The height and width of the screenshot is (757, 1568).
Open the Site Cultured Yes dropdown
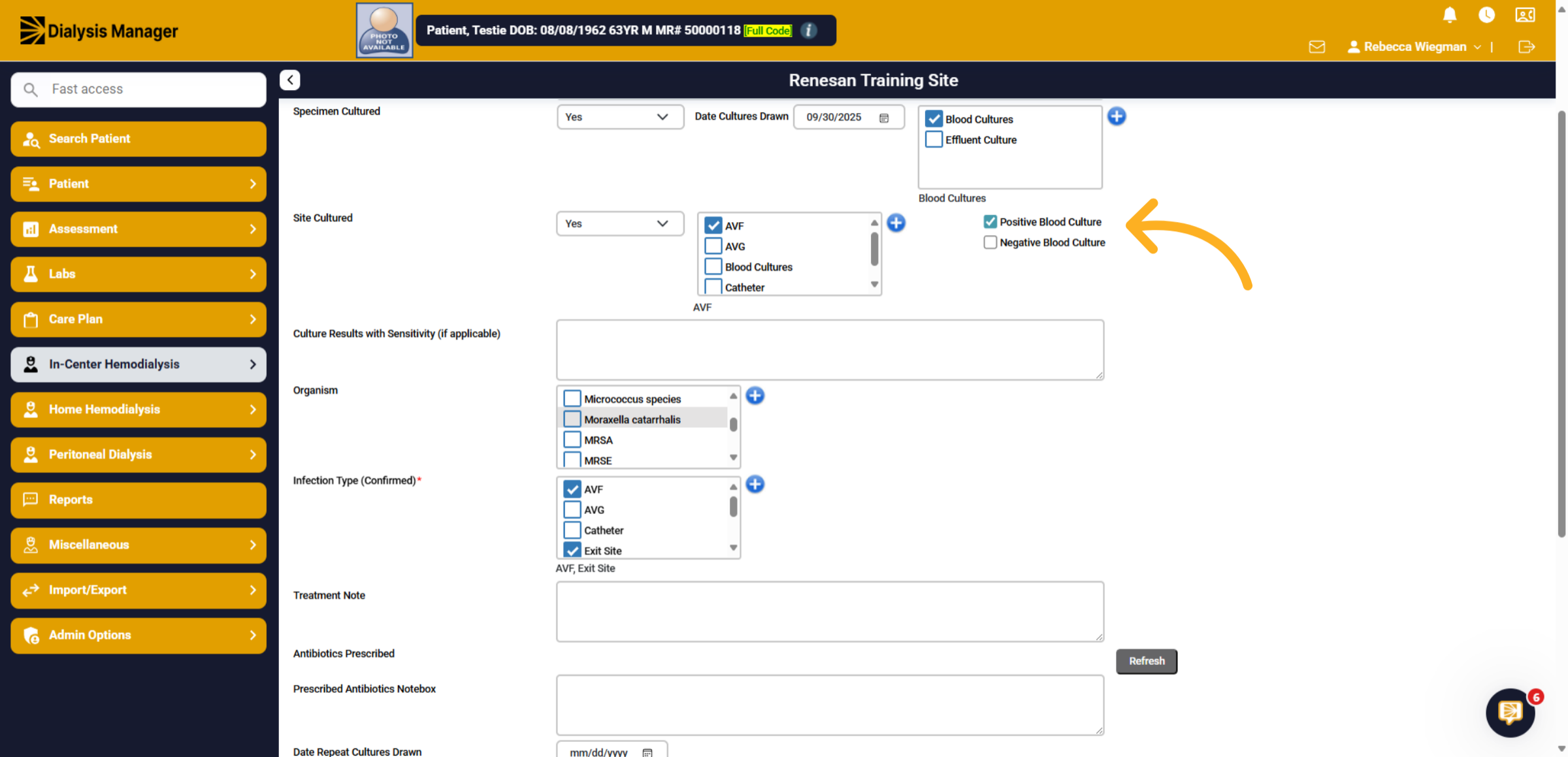pyautogui.click(x=619, y=223)
